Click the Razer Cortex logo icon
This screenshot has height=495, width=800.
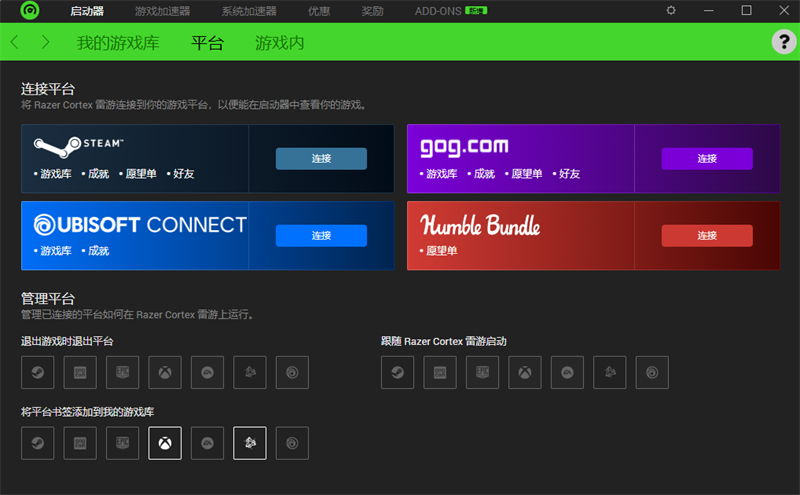(30, 10)
